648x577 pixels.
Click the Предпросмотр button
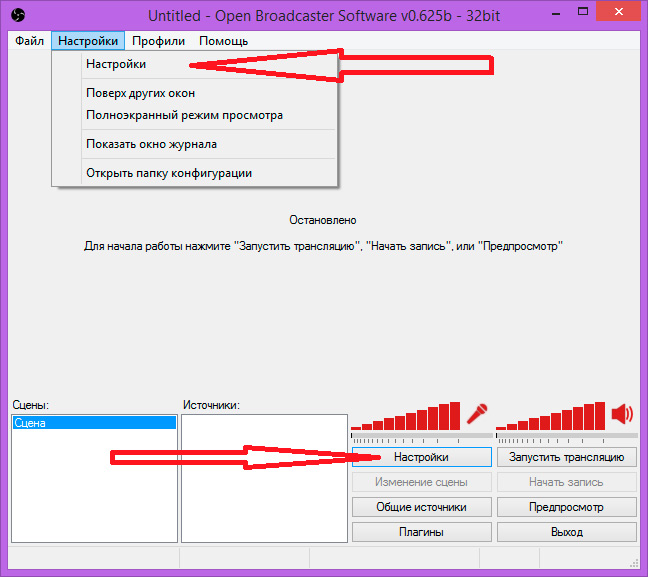coord(567,507)
